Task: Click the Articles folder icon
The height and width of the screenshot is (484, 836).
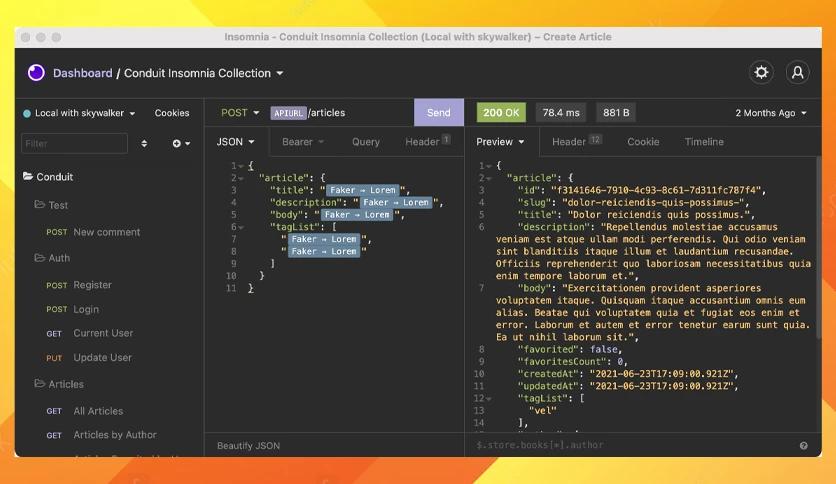Action: coord(39,383)
